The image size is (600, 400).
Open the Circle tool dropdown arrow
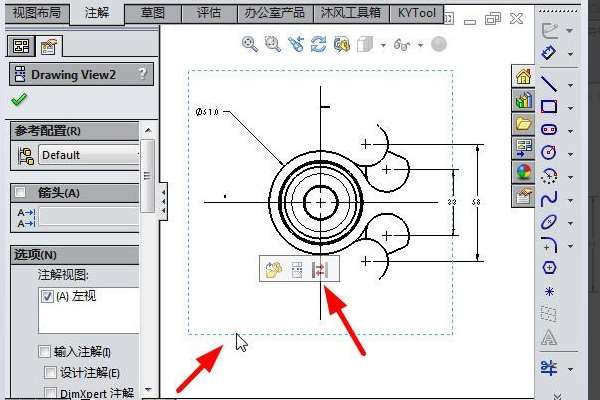coord(570,154)
